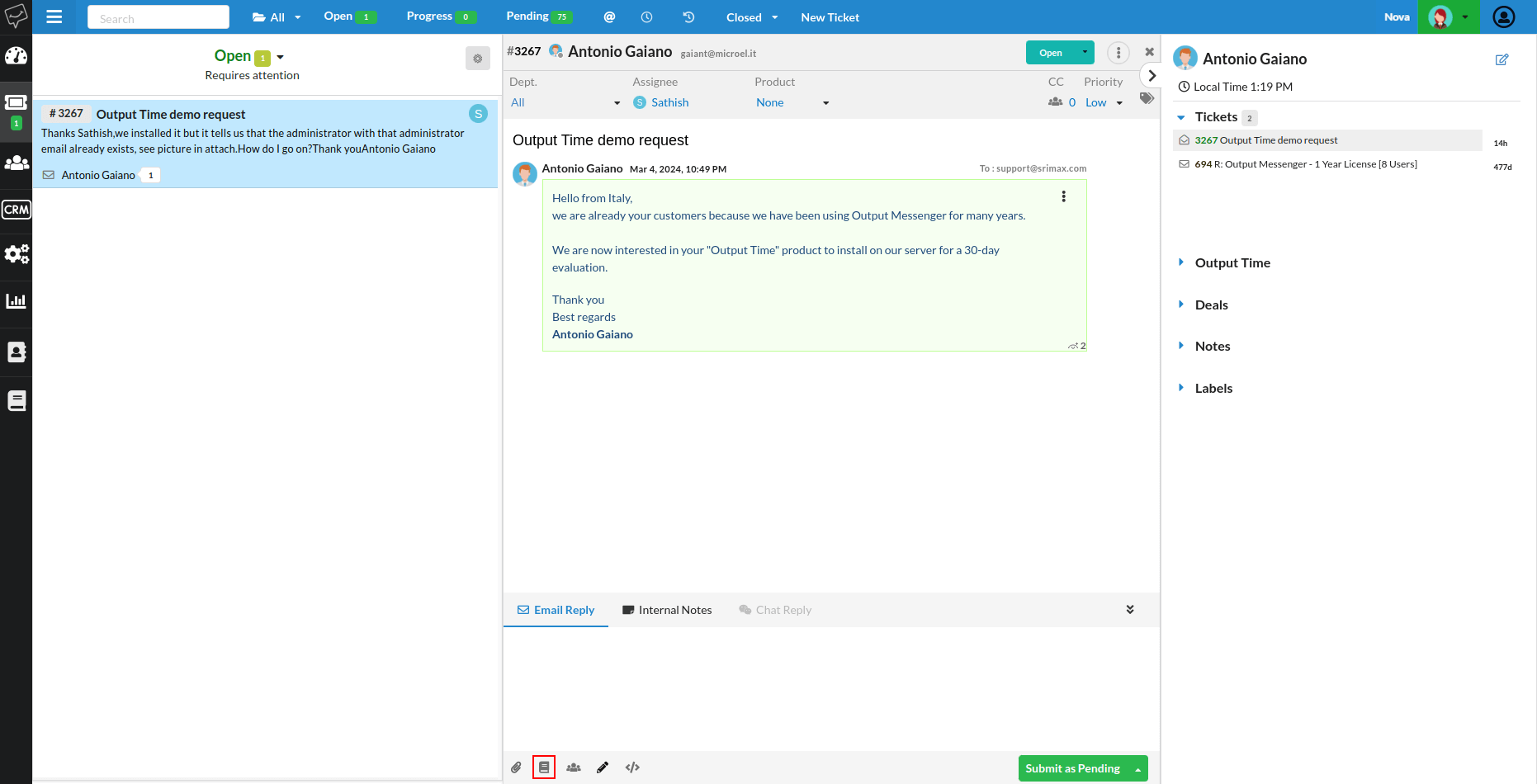
Task: Open the agent status dropdown beside avatar
Action: tap(1465, 17)
